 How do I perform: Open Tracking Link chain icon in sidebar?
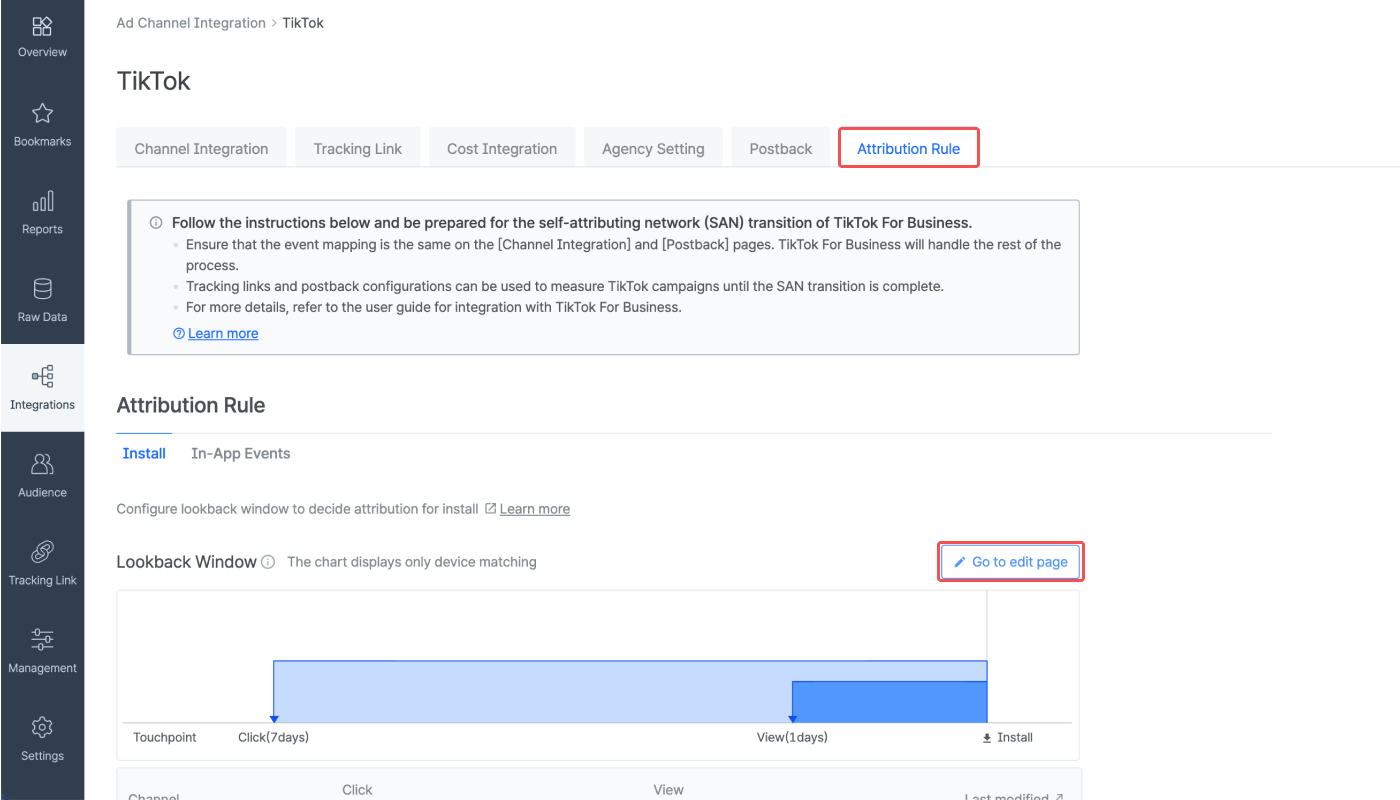(x=42, y=552)
